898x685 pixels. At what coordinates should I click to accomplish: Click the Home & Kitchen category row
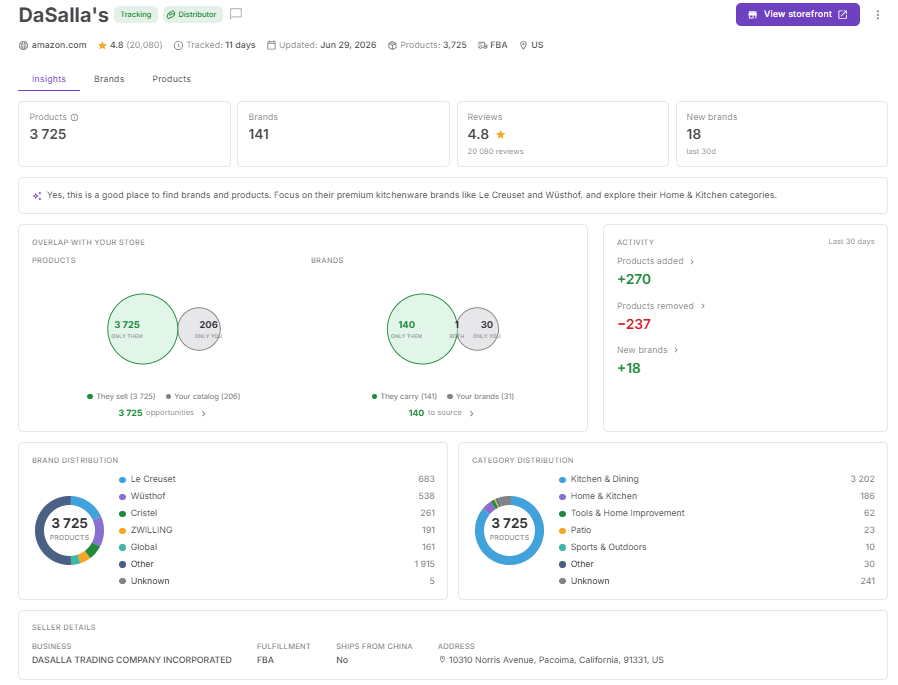tap(716, 496)
